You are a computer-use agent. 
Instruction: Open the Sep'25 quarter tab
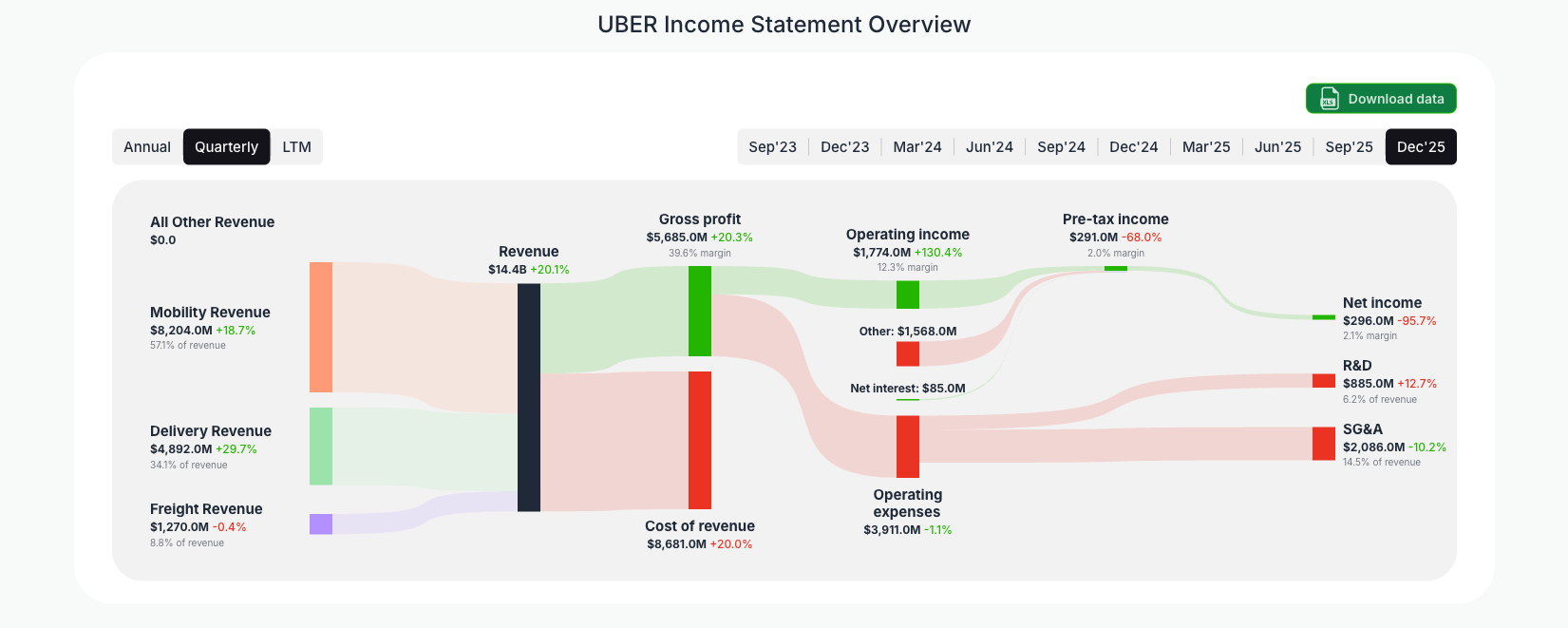tap(1349, 146)
